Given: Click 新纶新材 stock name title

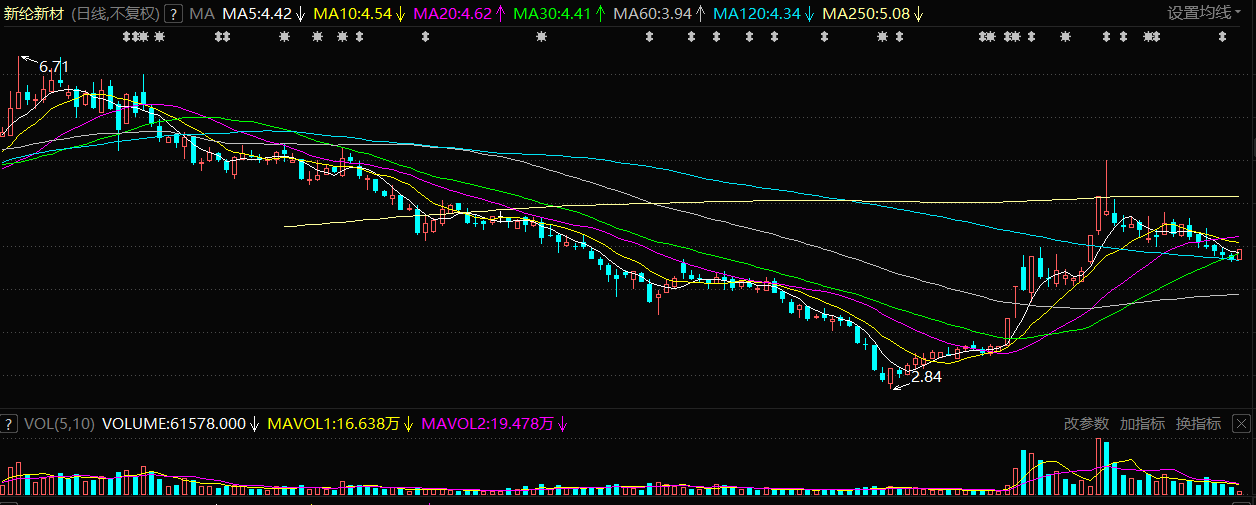Looking at the screenshot, I should [35, 13].
